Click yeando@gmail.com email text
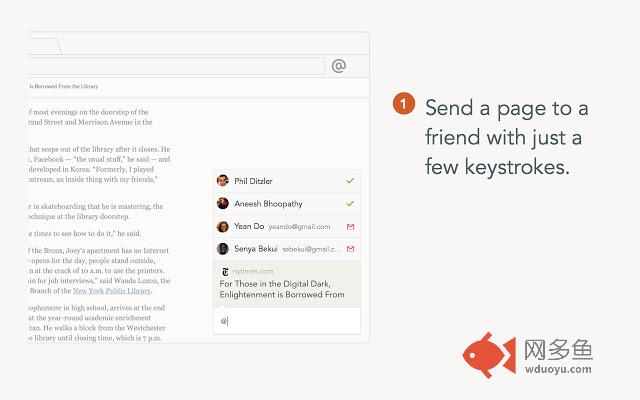This screenshot has width=640, height=400. coord(299,227)
